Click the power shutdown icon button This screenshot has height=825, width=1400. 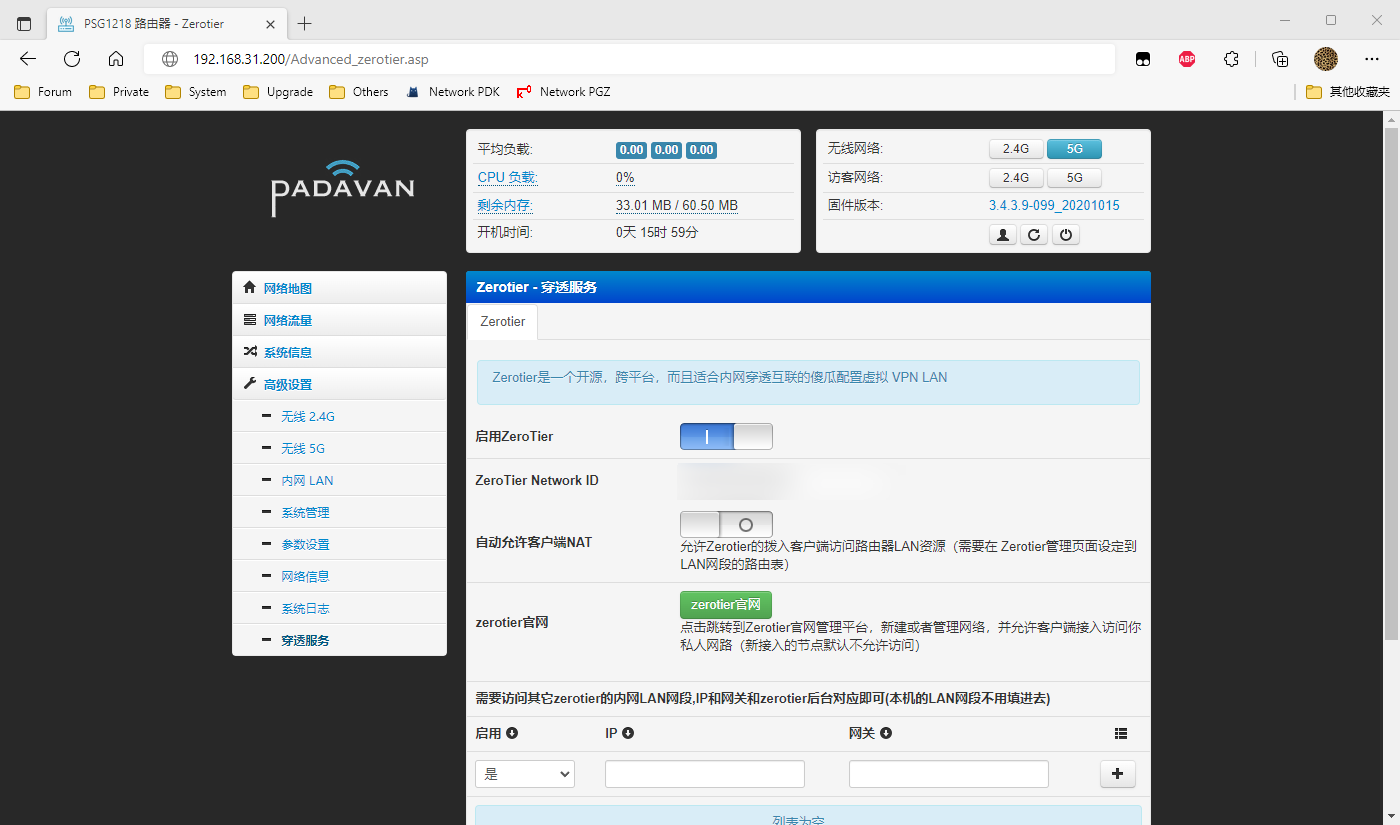(1066, 235)
